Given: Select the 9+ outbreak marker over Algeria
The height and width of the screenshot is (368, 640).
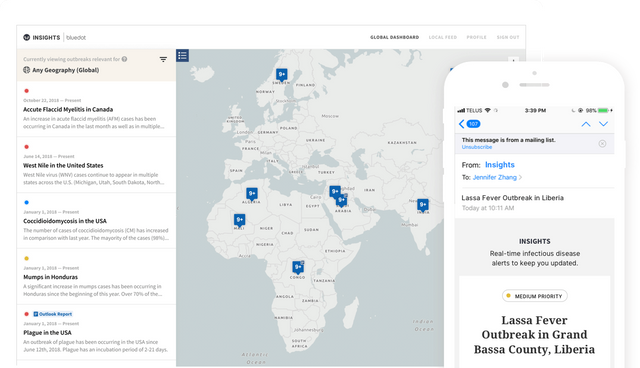Looking at the screenshot, I should 252,194.
